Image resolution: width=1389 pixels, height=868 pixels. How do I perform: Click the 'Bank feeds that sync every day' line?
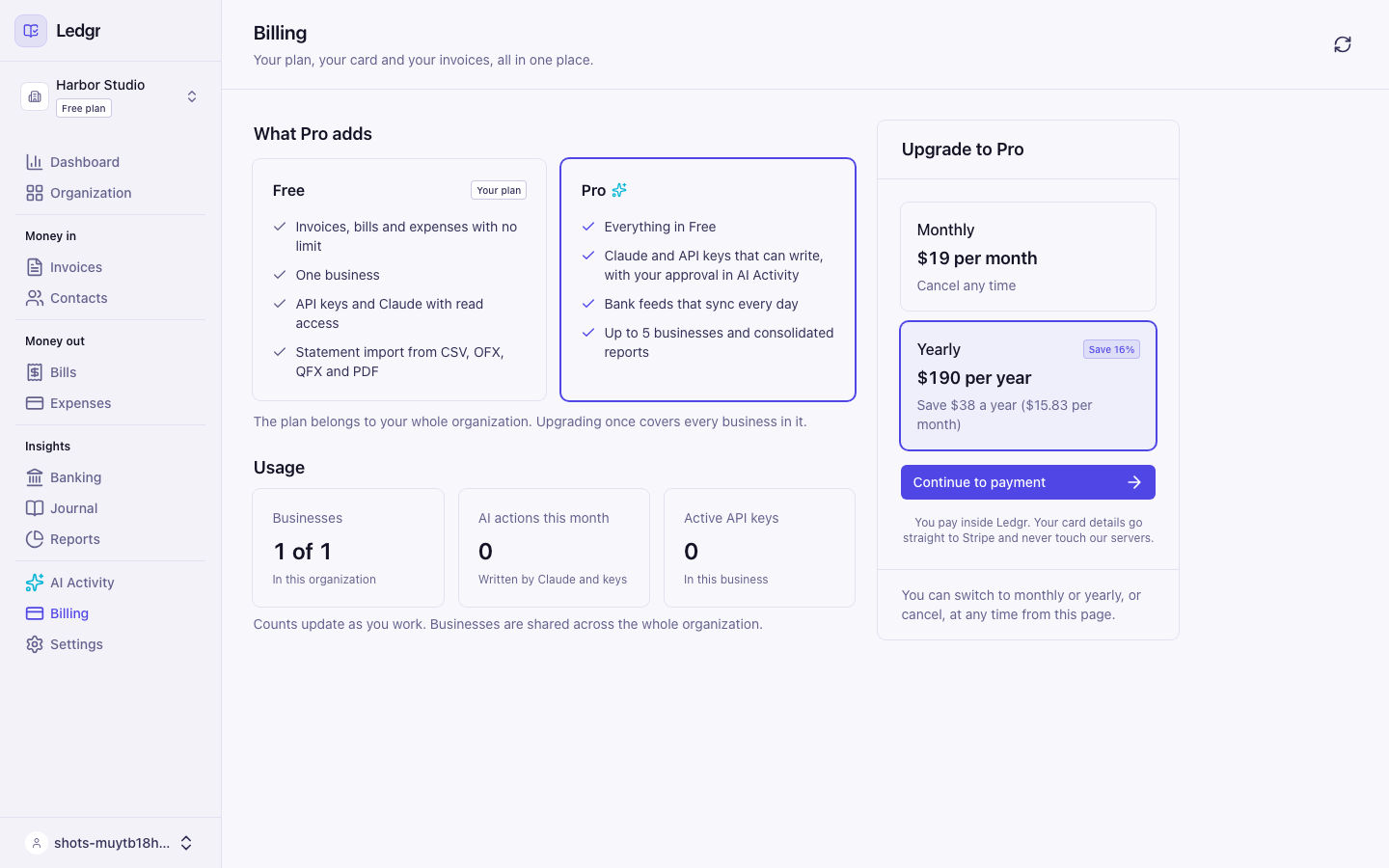click(x=701, y=304)
